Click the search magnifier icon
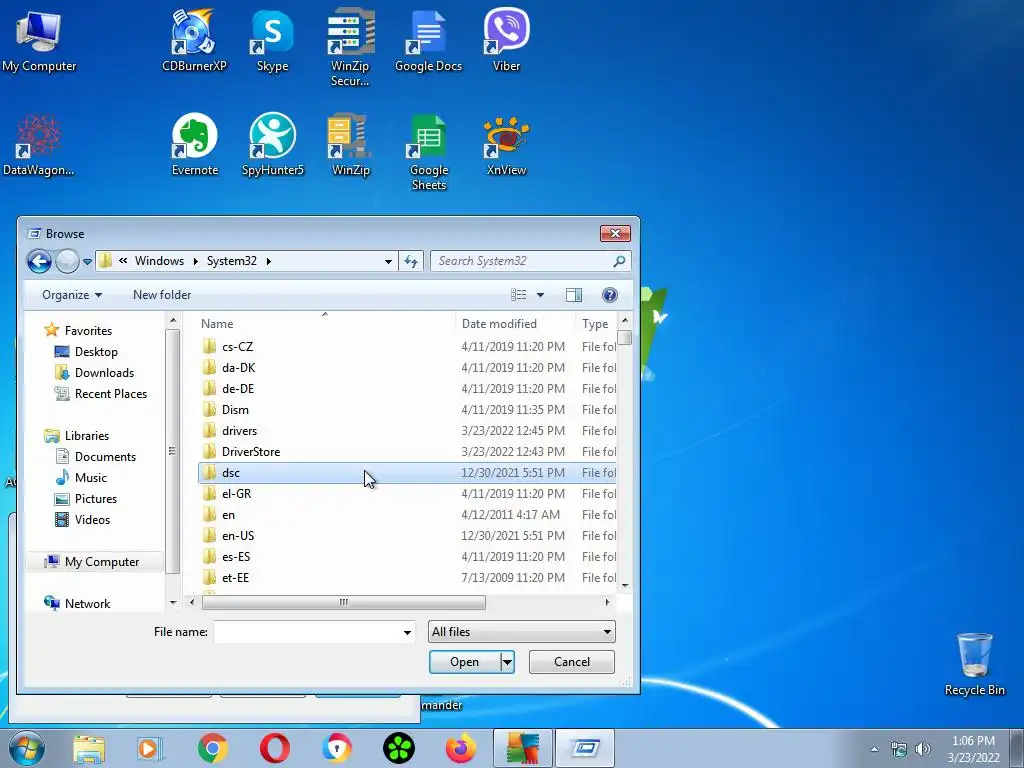The width and height of the screenshot is (1024, 768). (x=619, y=261)
